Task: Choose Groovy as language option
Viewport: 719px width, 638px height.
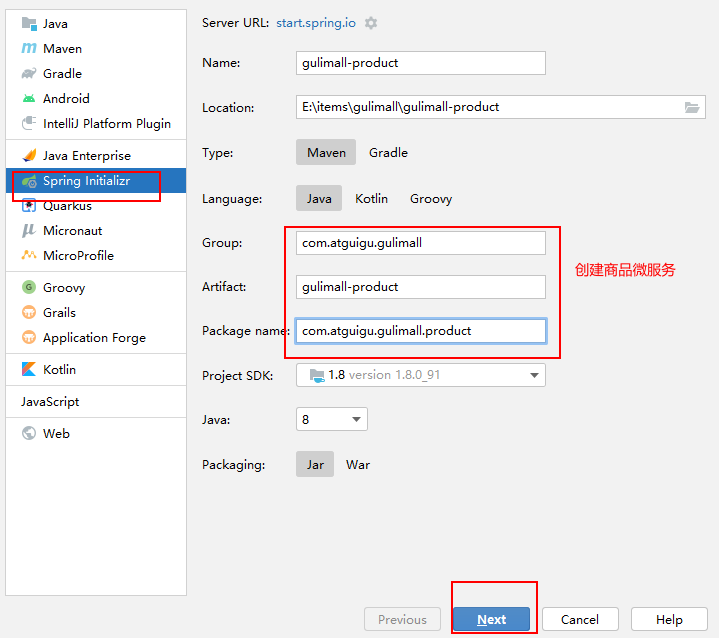Action: [x=431, y=198]
